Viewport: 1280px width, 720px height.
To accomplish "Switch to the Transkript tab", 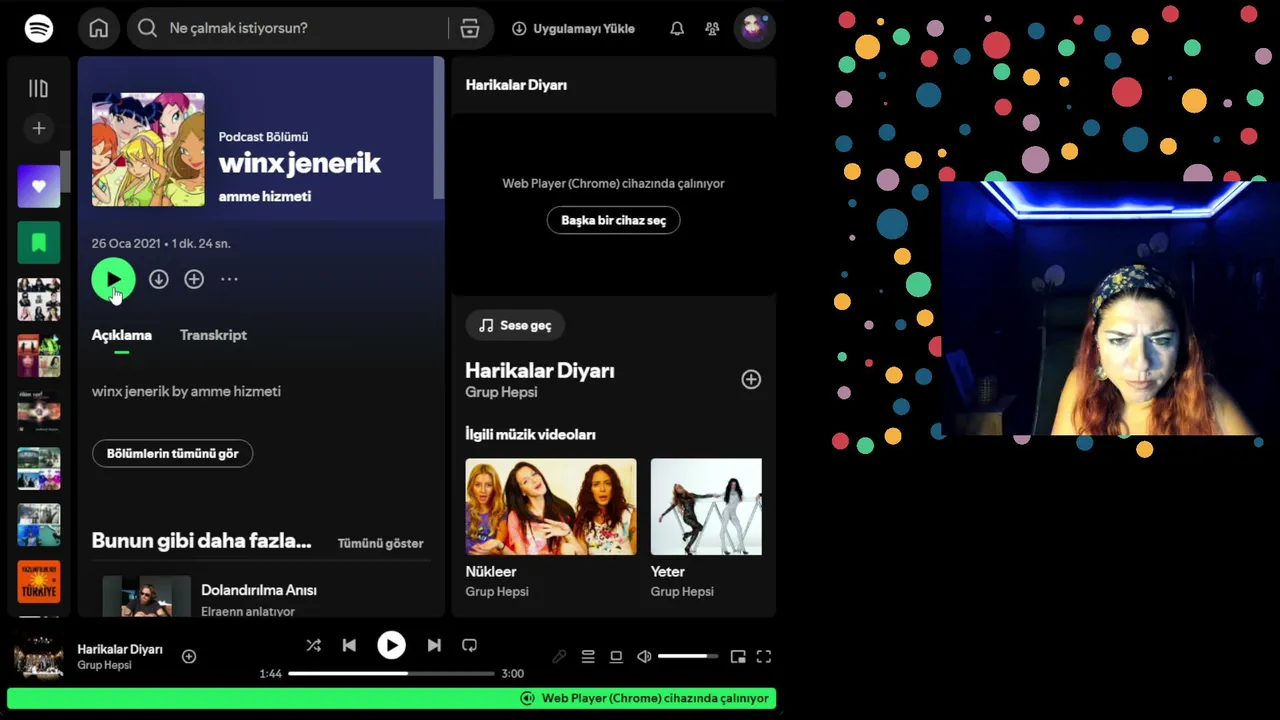I will 213,335.
